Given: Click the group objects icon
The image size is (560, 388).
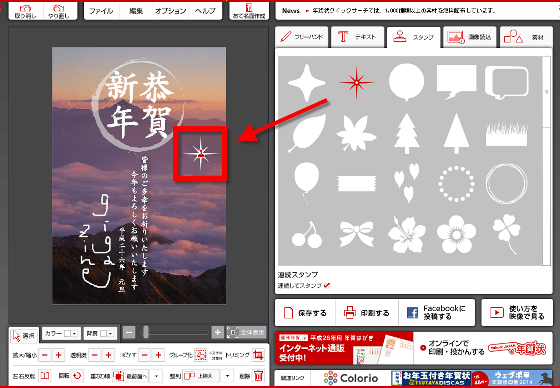Looking at the screenshot, I should click(201, 355).
